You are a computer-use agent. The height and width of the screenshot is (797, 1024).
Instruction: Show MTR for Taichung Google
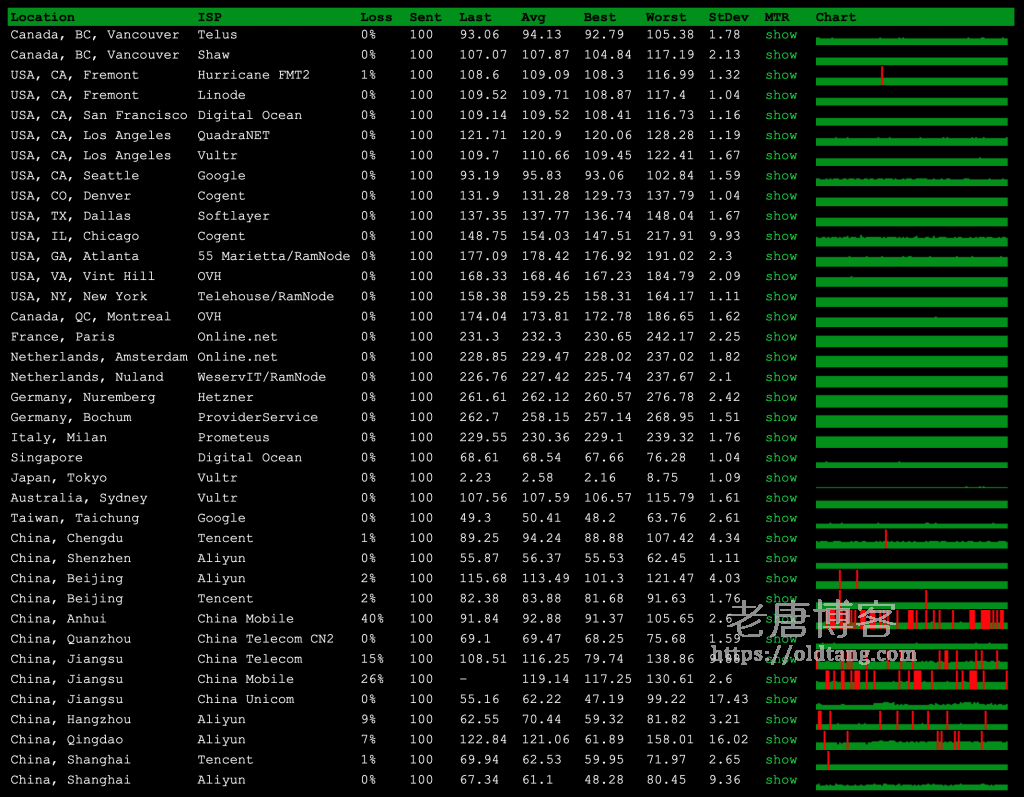[781, 518]
